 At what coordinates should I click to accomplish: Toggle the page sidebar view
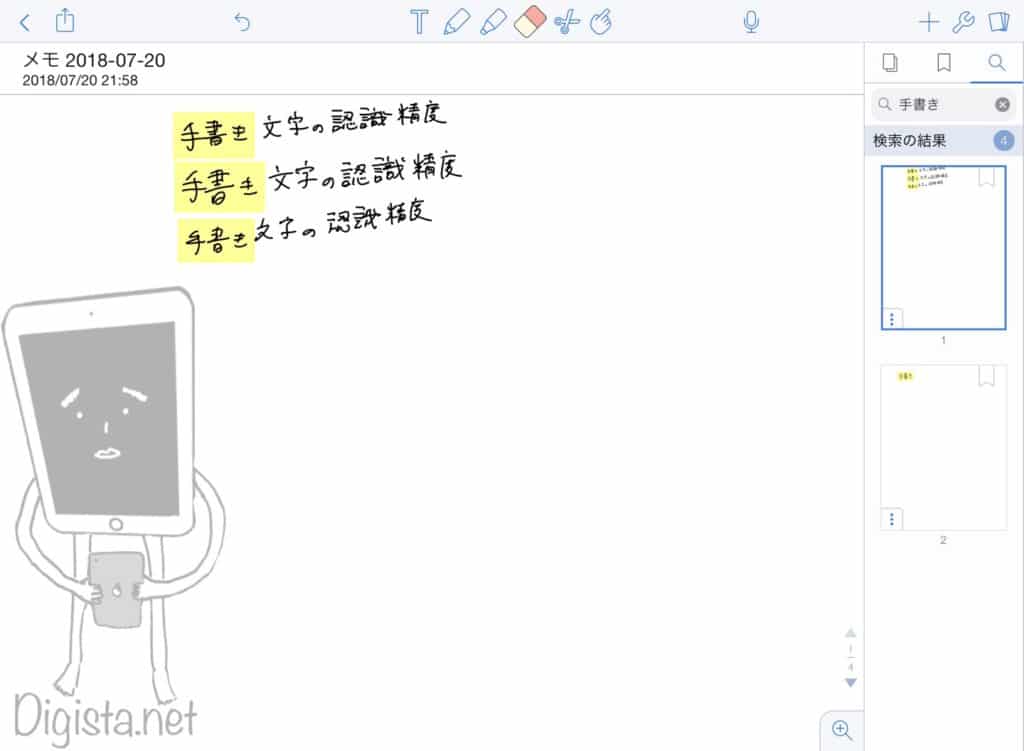pos(998,22)
